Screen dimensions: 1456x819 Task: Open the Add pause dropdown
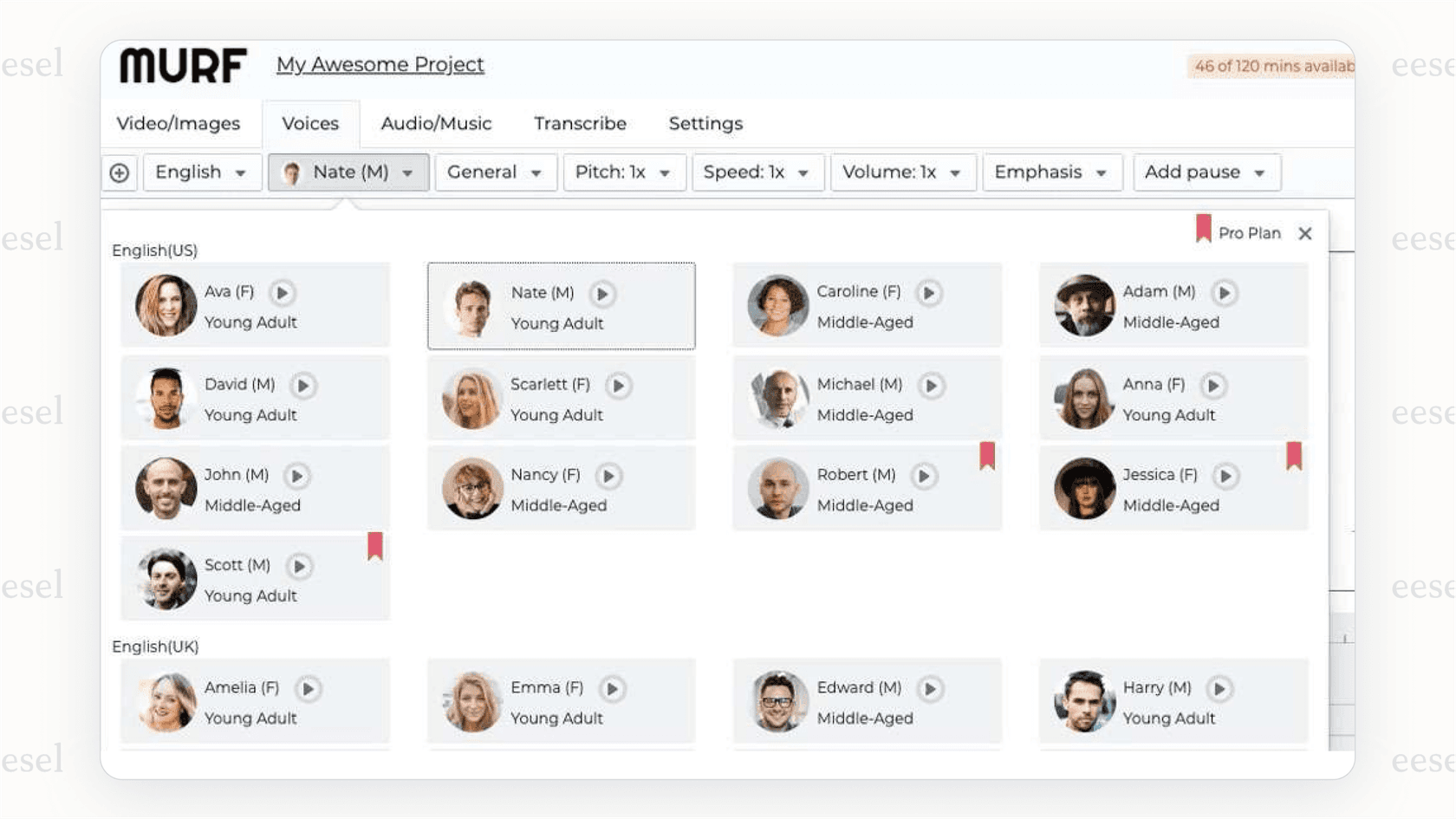tap(1206, 172)
